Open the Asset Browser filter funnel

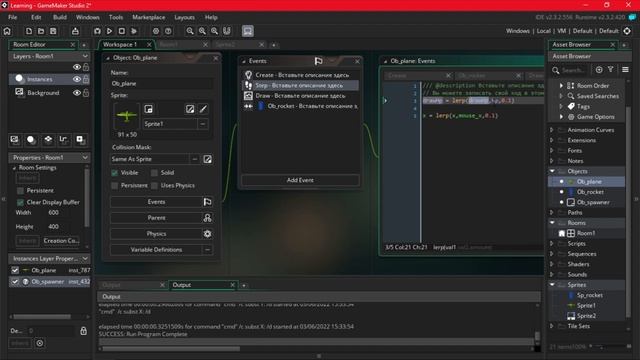pos(611,70)
